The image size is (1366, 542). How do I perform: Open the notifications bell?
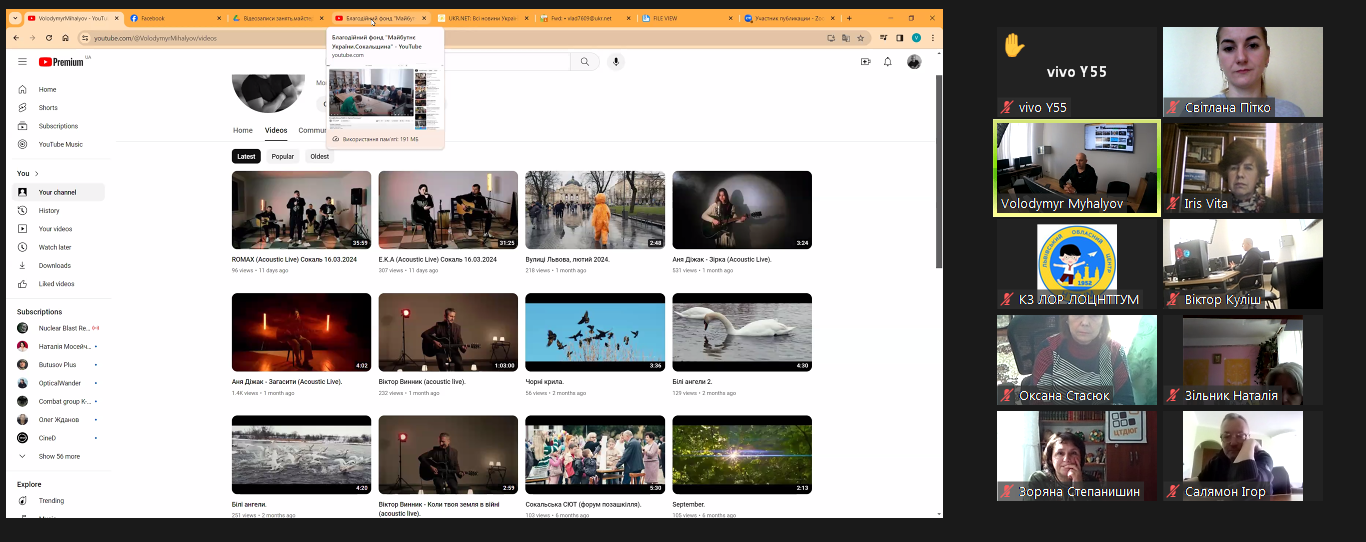(888, 62)
